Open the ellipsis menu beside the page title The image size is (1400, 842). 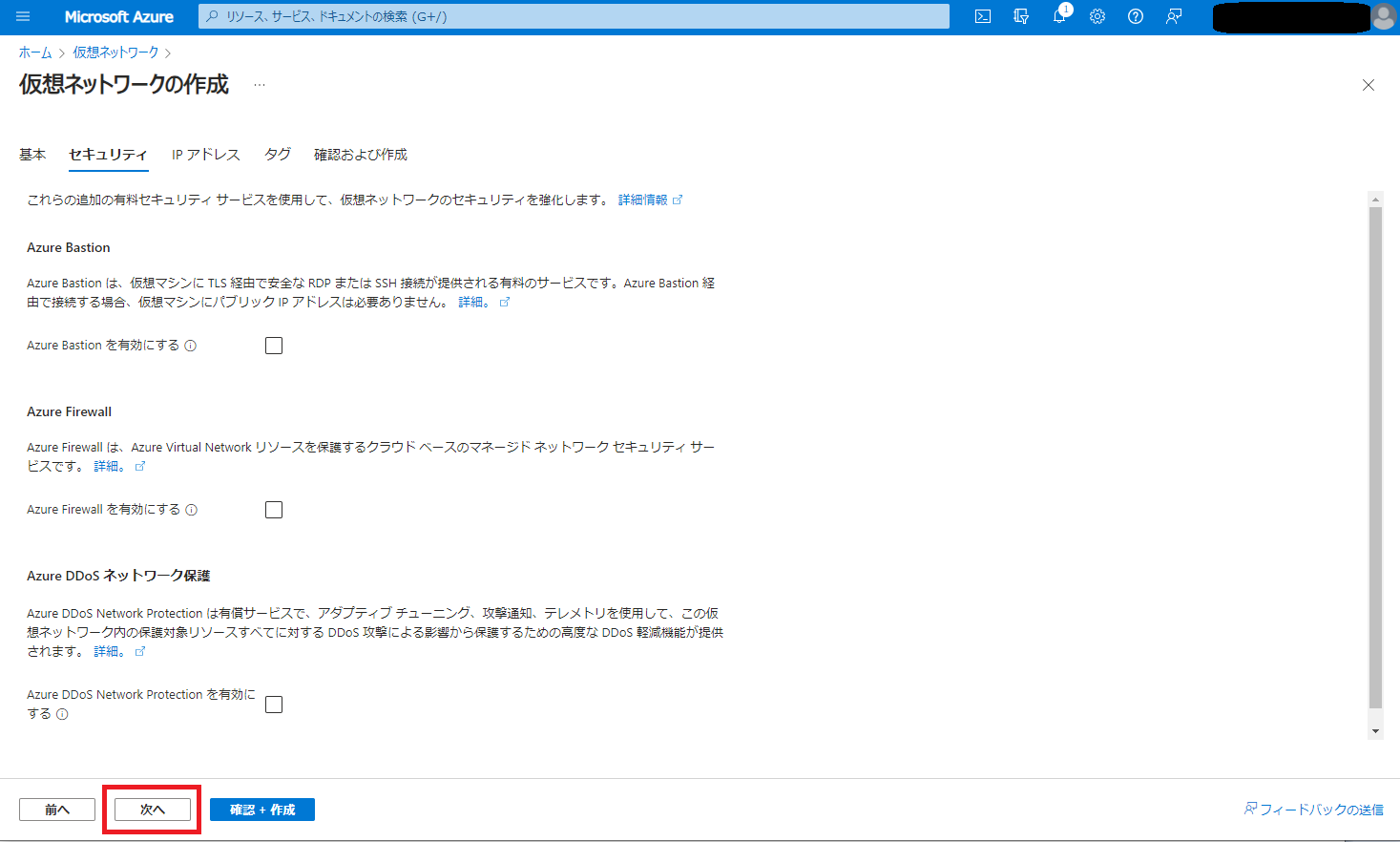[x=260, y=85]
